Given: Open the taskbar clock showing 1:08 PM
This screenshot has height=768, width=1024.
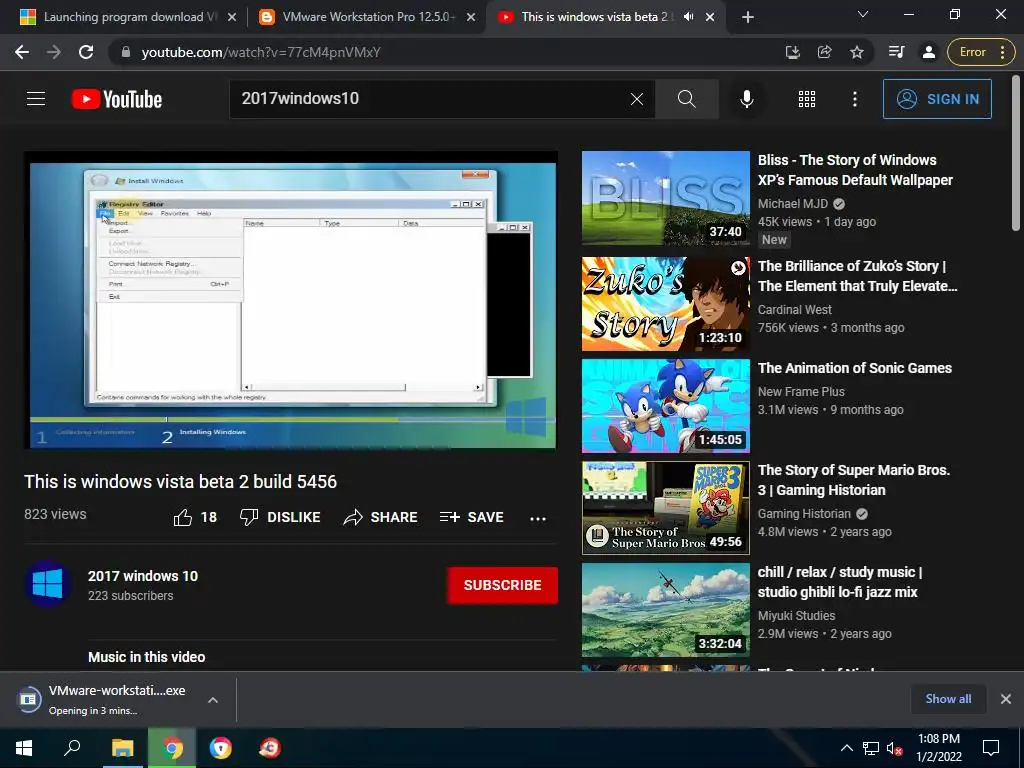Looking at the screenshot, I should coord(938,748).
